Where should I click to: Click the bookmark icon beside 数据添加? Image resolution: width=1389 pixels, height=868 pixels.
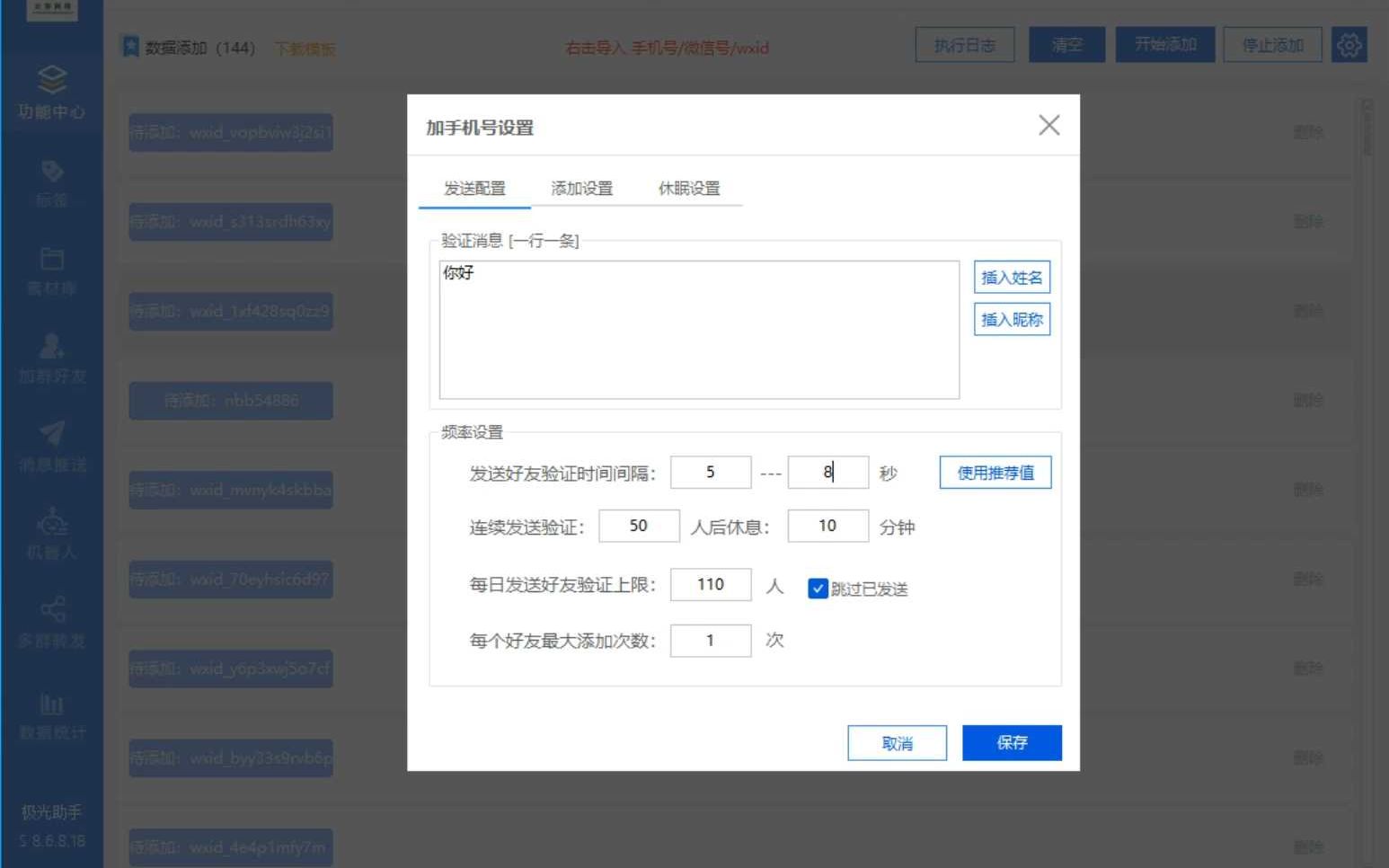(130, 47)
